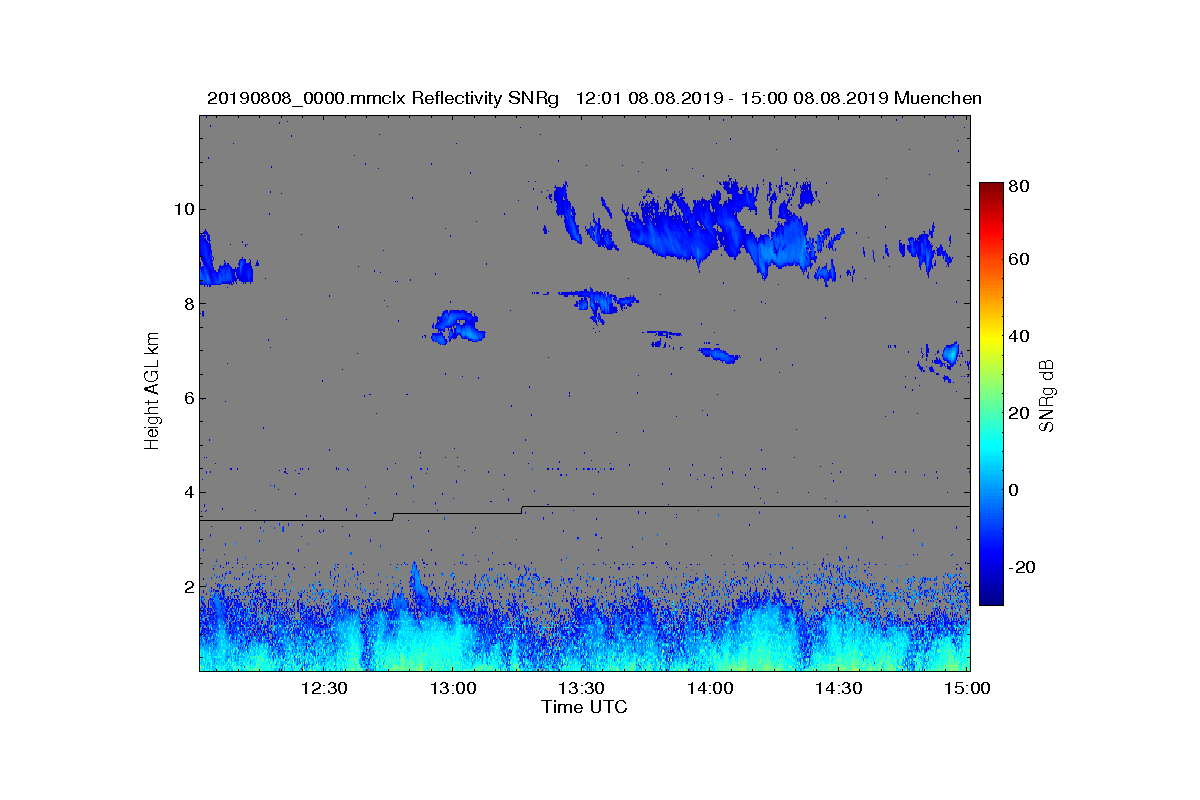Click the height tick label 4

coord(187,492)
